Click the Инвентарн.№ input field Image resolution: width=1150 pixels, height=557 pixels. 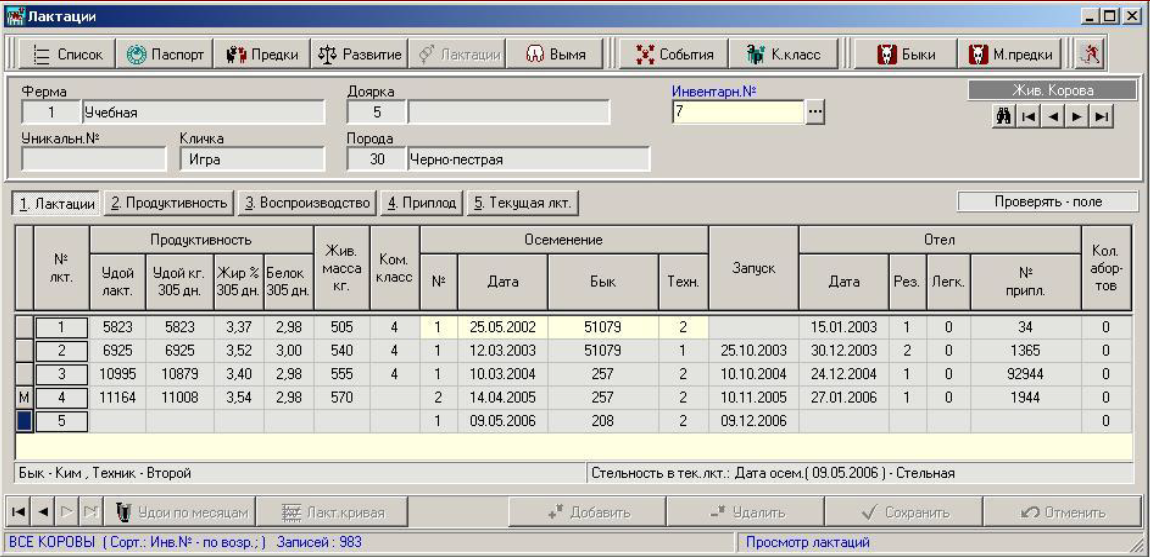(x=738, y=113)
